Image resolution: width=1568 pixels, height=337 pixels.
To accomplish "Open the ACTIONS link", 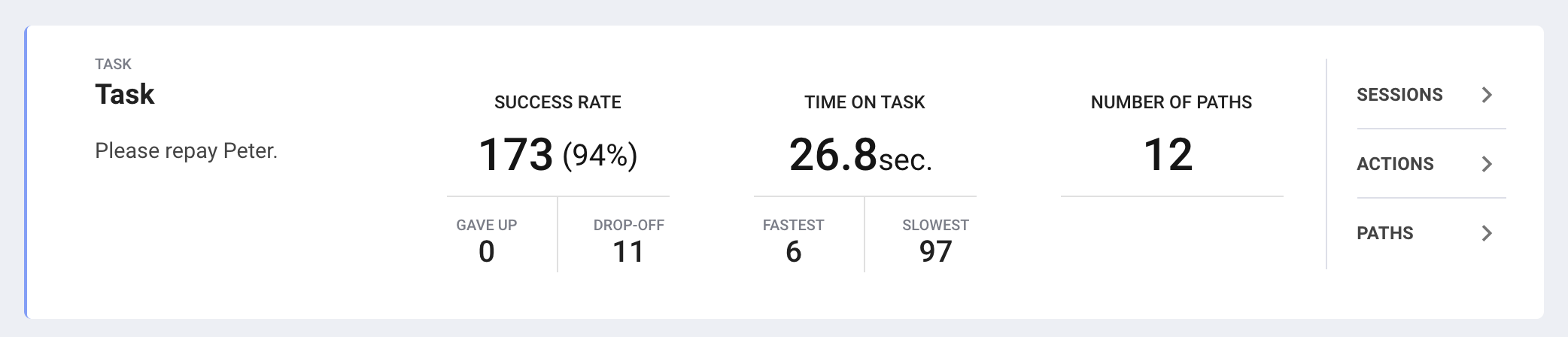I will coord(1431,164).
